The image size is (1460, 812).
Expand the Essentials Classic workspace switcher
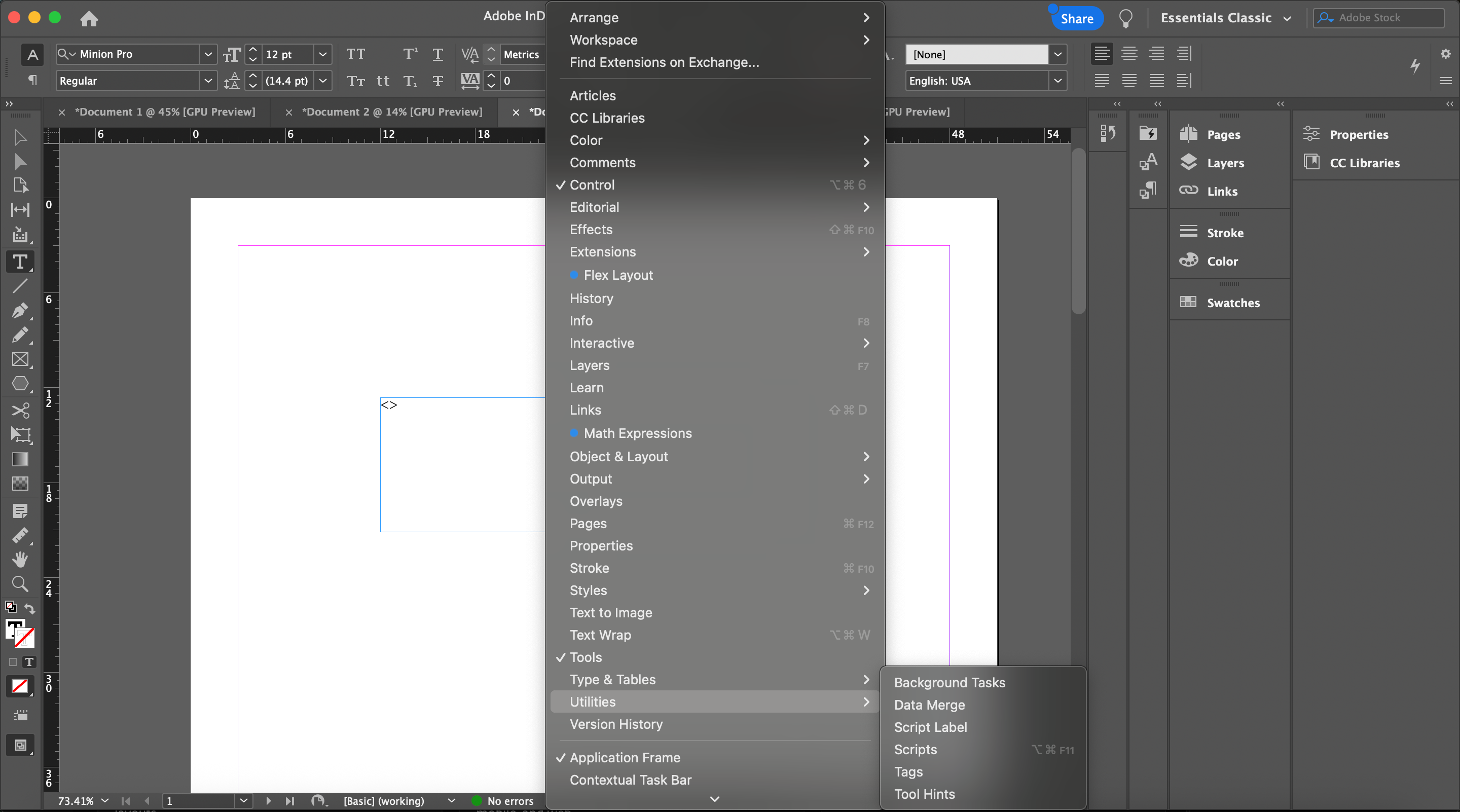click(1225, 18)
